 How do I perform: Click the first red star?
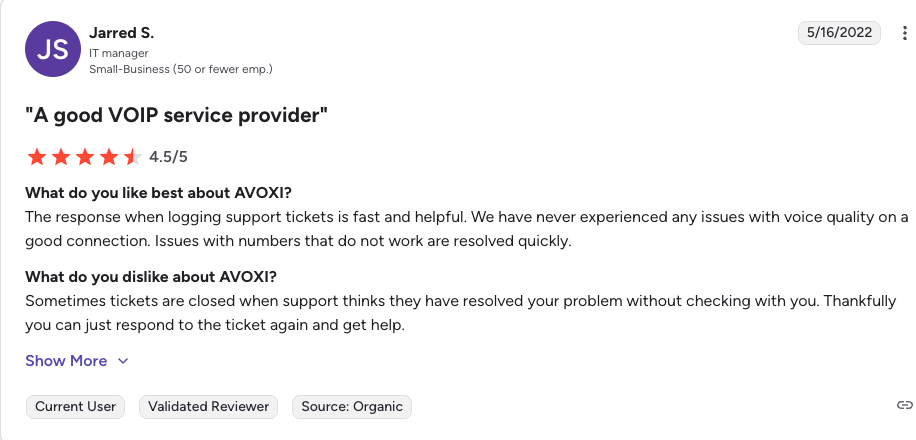37,157
